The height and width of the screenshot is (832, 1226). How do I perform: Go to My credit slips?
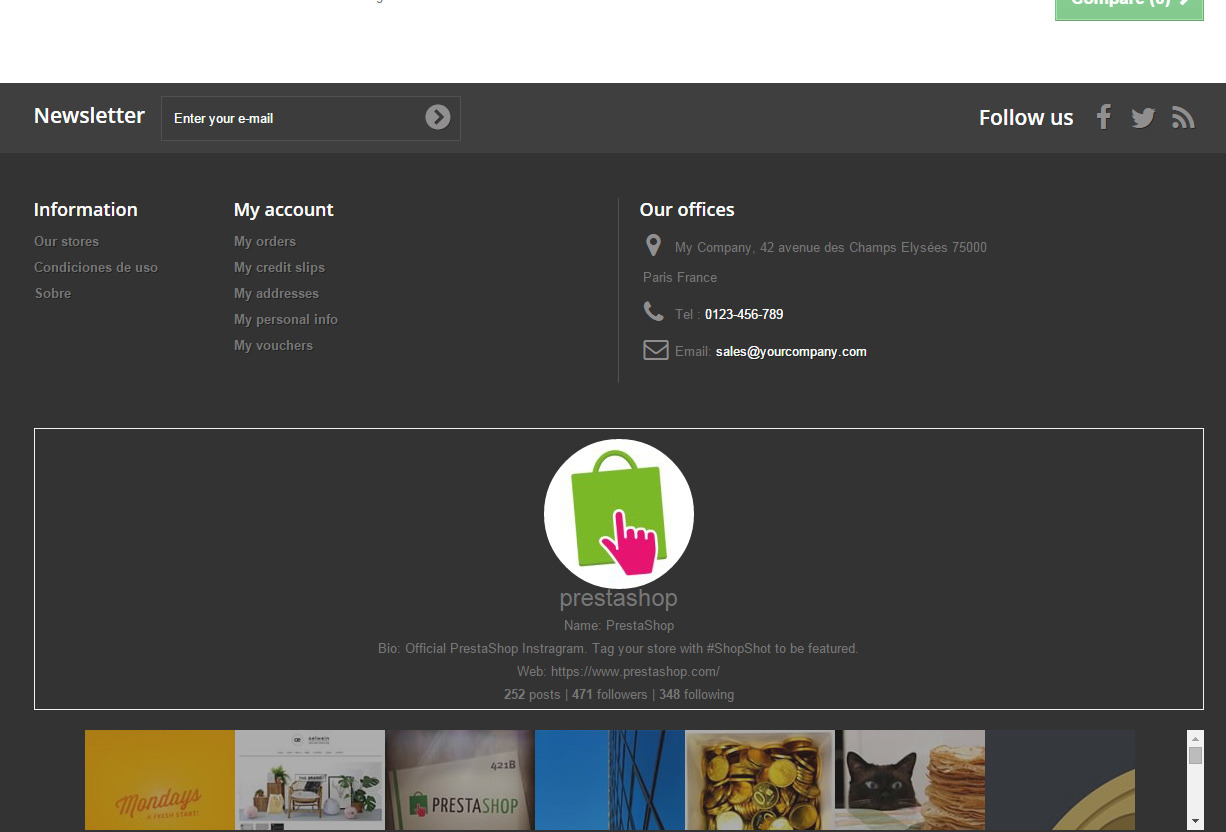(x=279, y=267)
